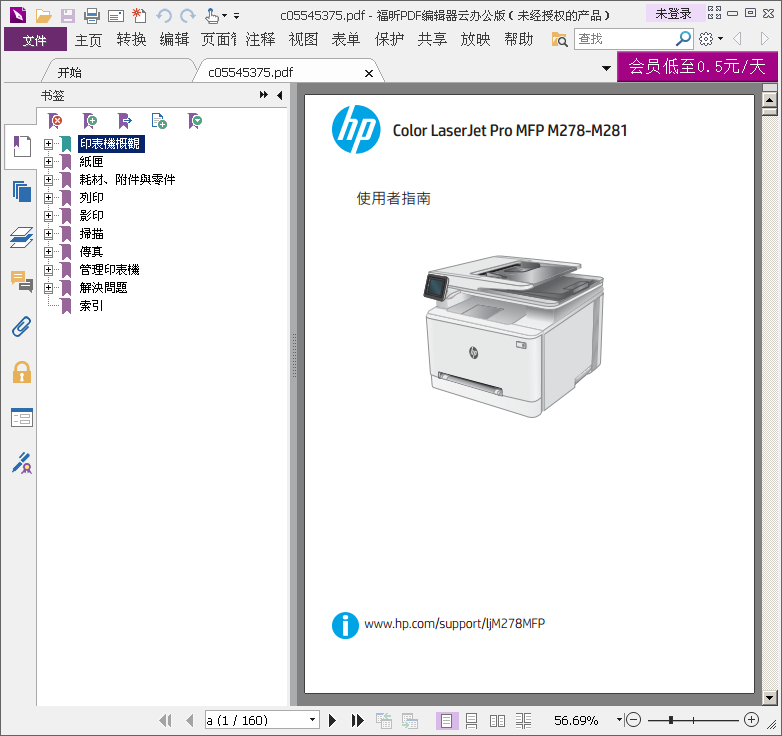The image size is (782, 736).
Task: Zoom out with the minus button
Action: click(x=633, y=720)
